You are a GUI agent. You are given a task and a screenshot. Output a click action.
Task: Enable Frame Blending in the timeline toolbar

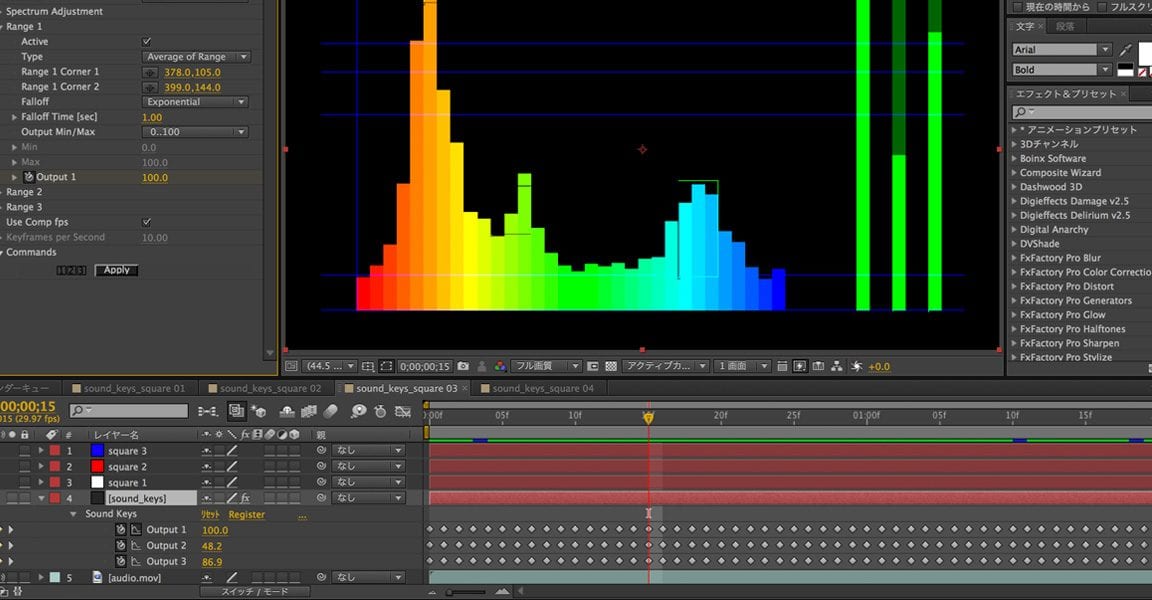(x=309, y=412)
